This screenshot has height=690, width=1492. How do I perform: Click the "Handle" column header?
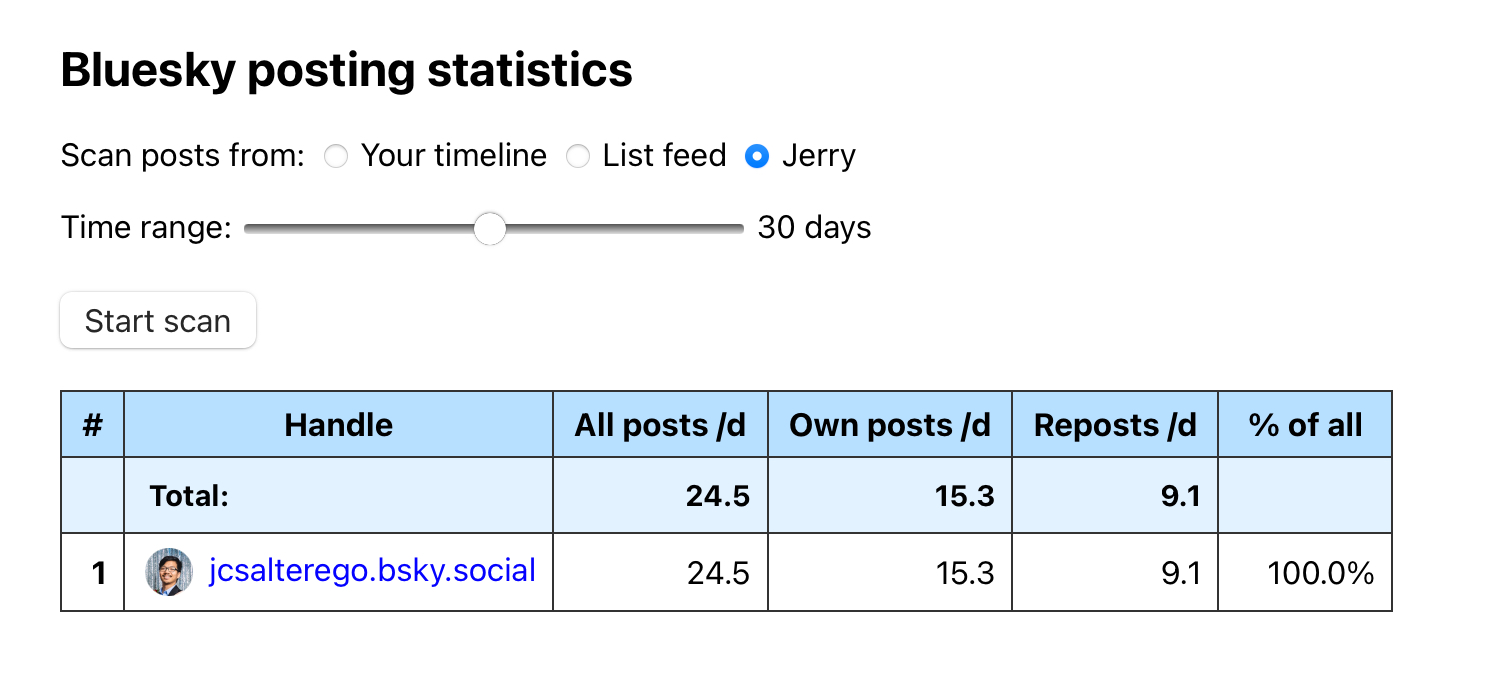click(338, 425)
